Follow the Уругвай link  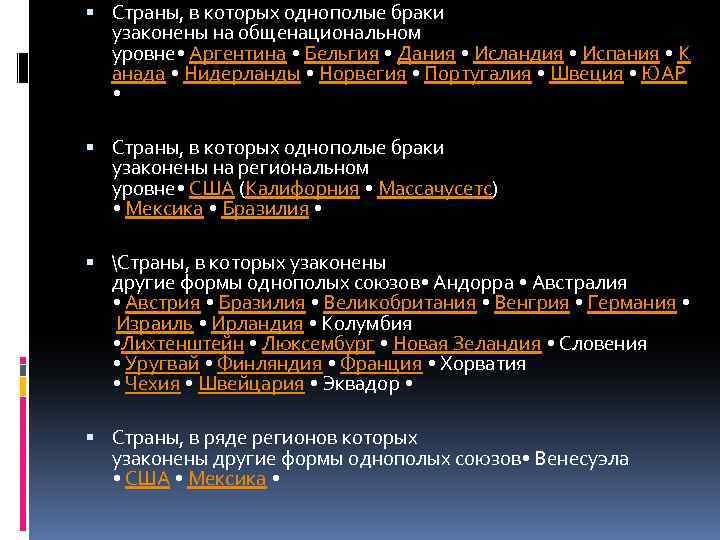coord(162,364)
